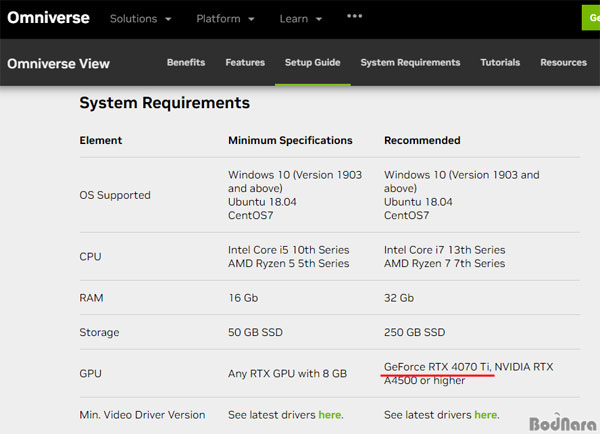This screenshot has height=434, width=600.
Task: Click the Recommended column header
Action: click(422, 140)
